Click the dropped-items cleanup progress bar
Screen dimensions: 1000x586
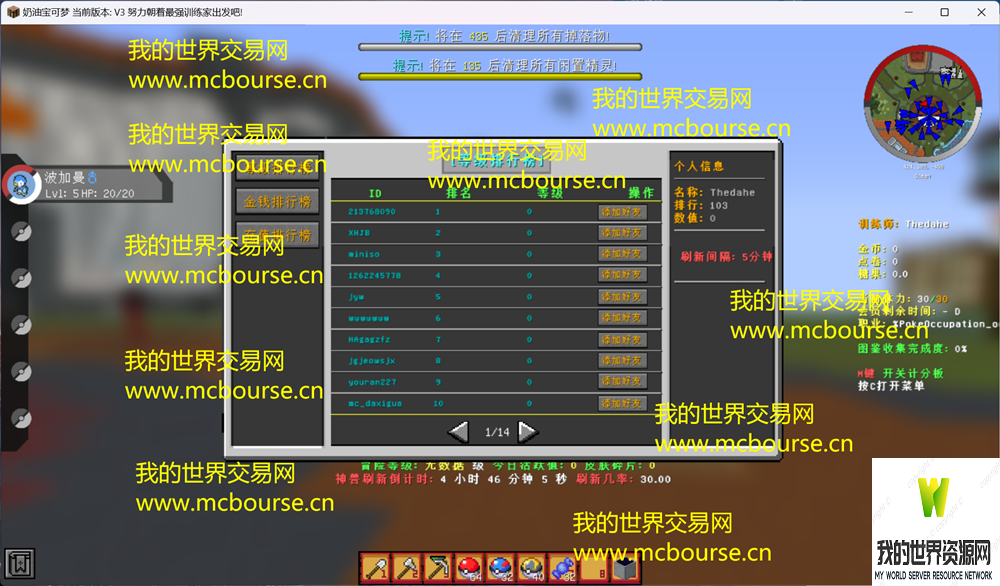[x=500, y=47]
